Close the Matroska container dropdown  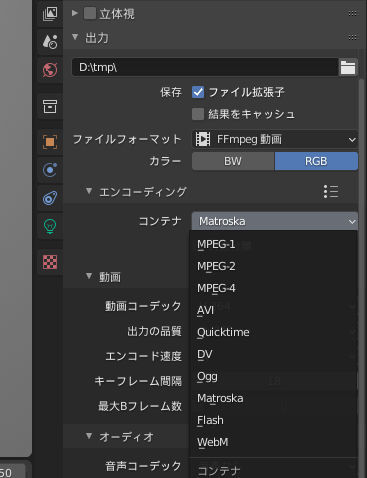tap(275, 221)
